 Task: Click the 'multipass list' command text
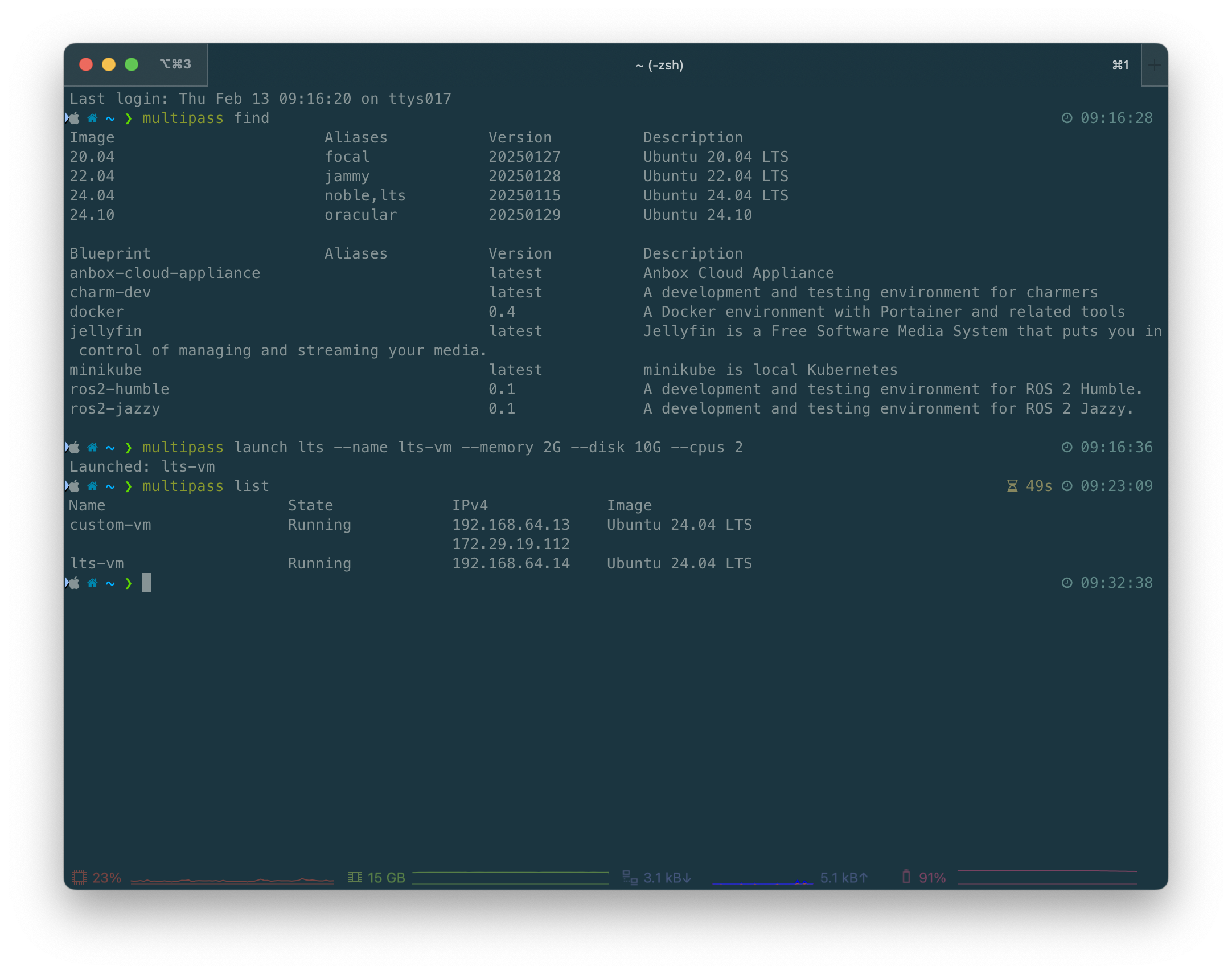point(206,486)
